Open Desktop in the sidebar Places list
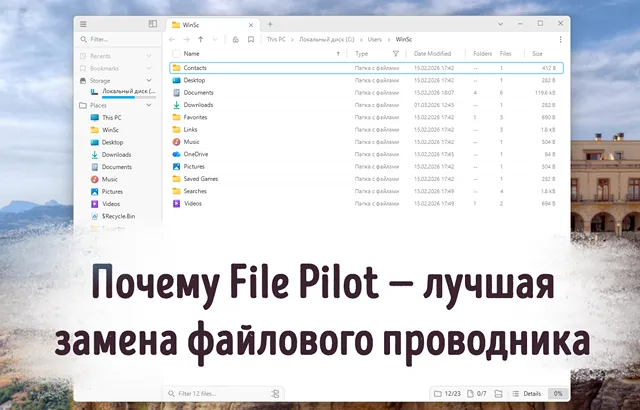Screen dimensions: 640x410 pyautogui.click(x=113, y=142)
